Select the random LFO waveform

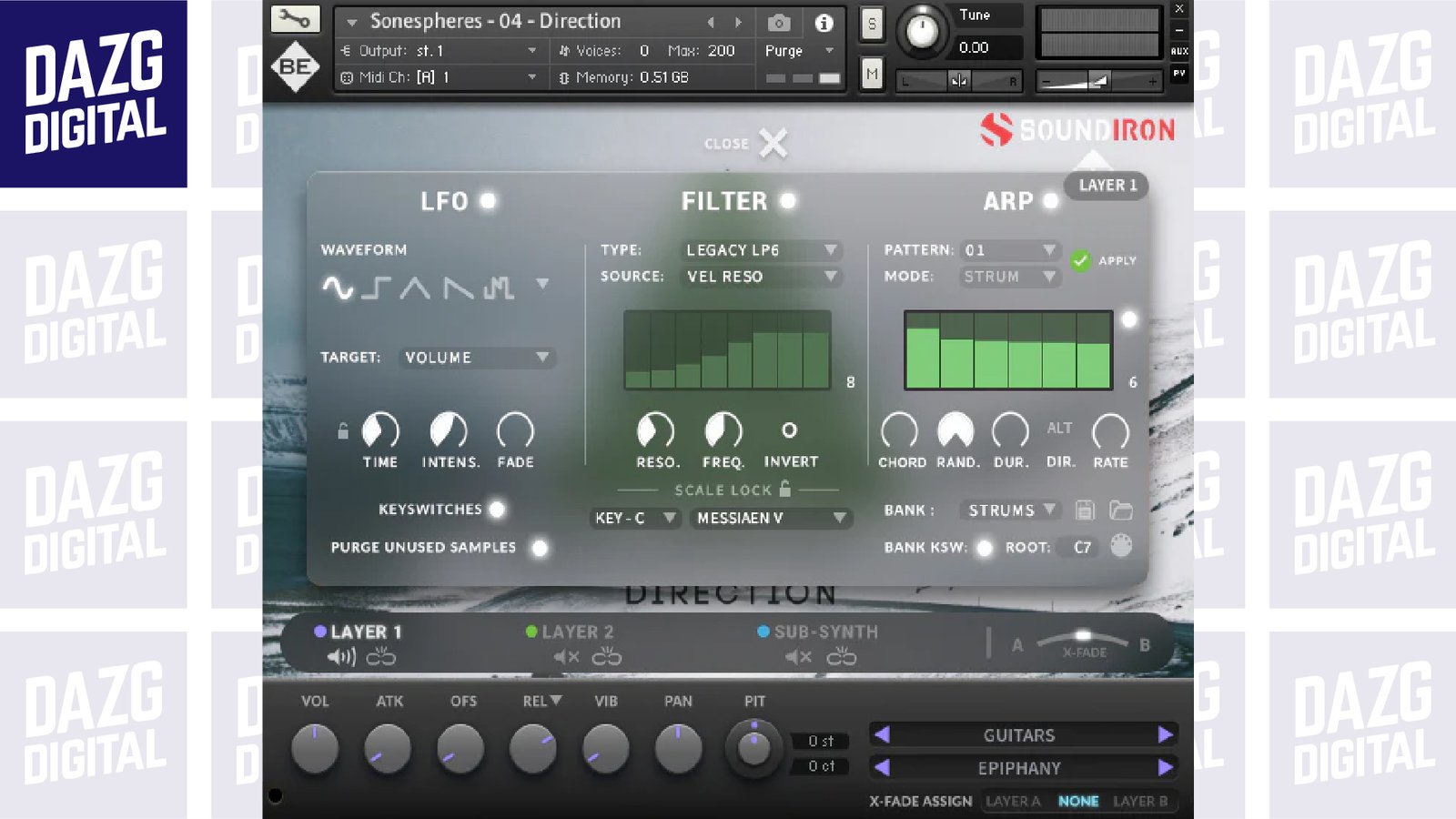click(x=499, y=288)
